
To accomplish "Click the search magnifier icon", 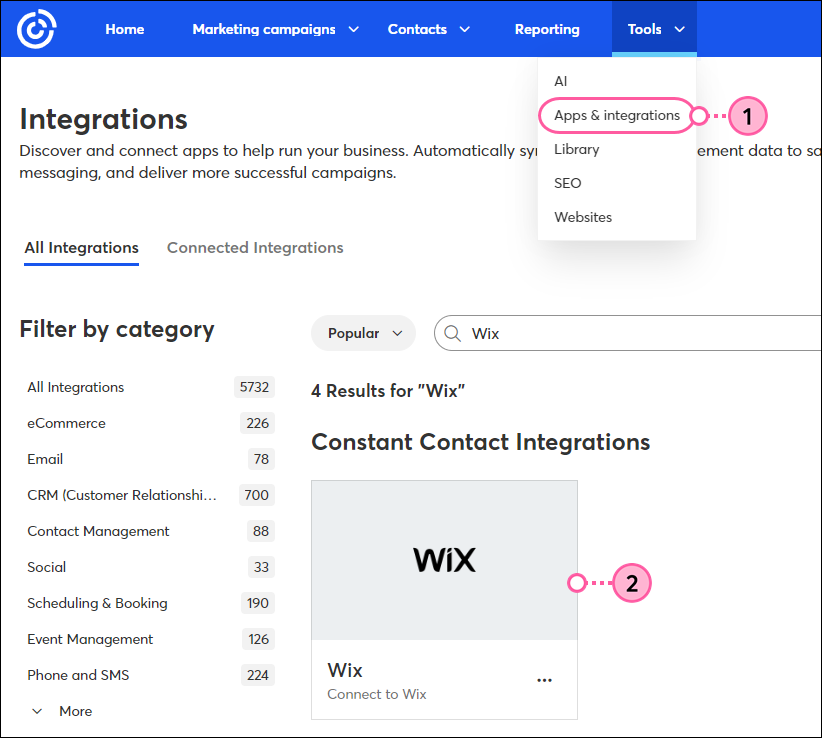I will click(452, 333).
